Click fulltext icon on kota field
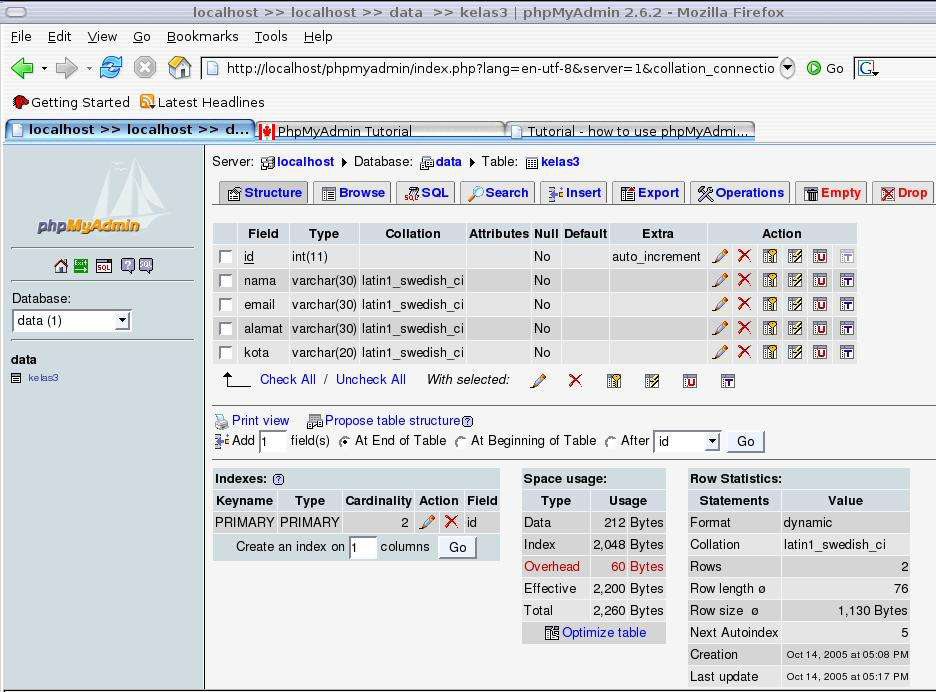The image size is (936, 692). tap(846, 352)
